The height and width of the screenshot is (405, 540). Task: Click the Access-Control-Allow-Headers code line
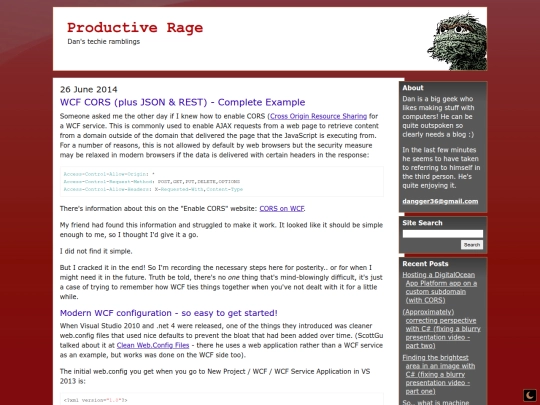(153, 189)
